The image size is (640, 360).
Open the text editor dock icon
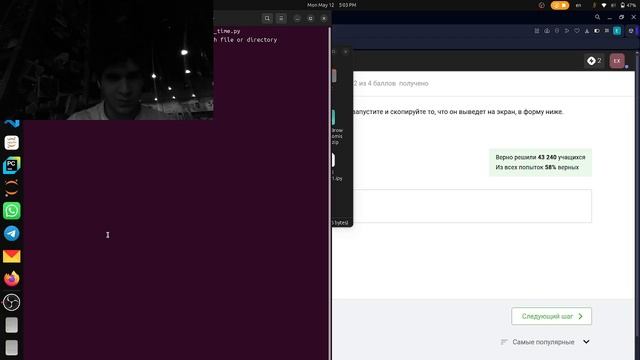click(11, 142)
